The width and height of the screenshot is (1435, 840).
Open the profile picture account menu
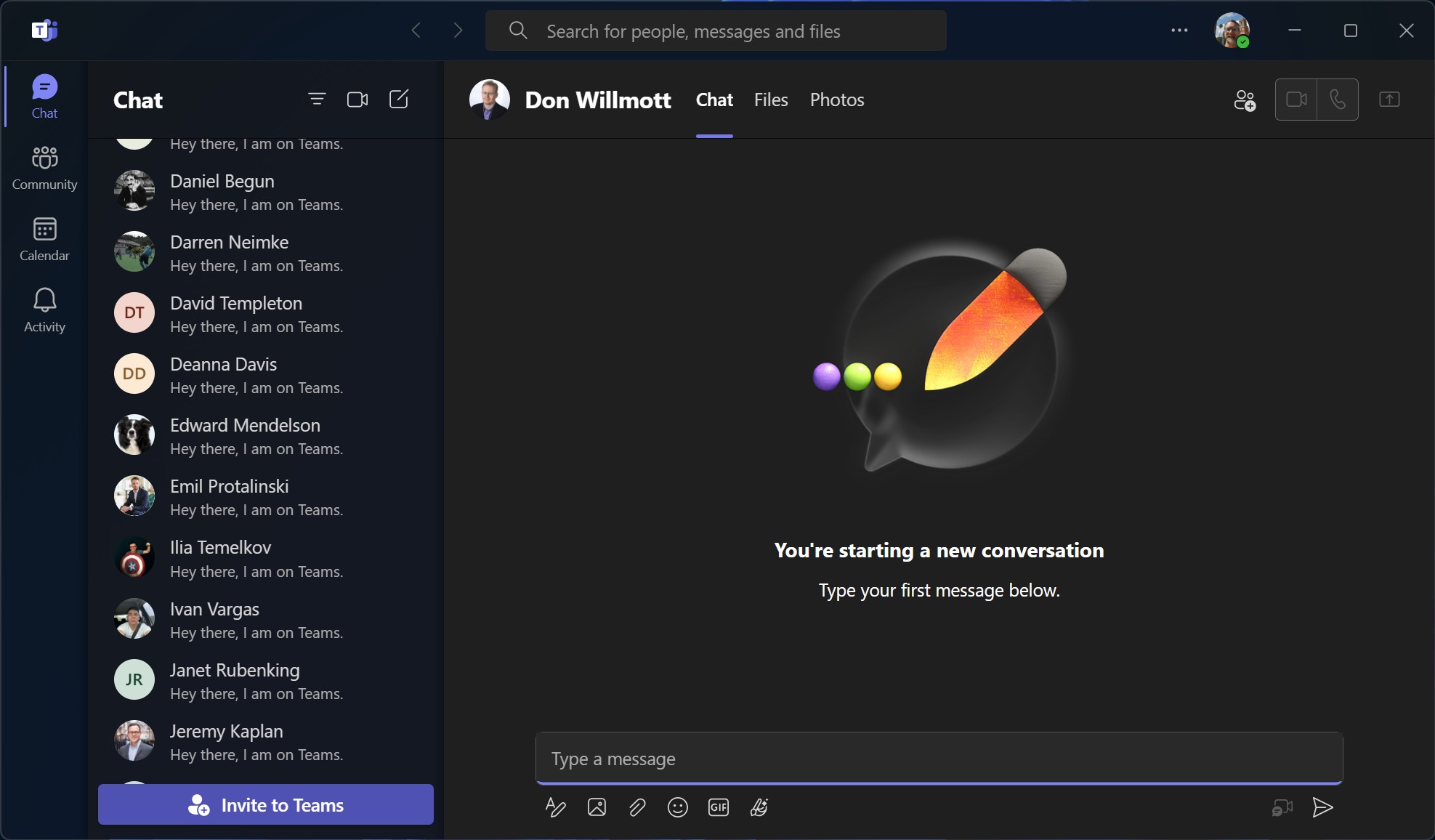[x=1232, y=31]
